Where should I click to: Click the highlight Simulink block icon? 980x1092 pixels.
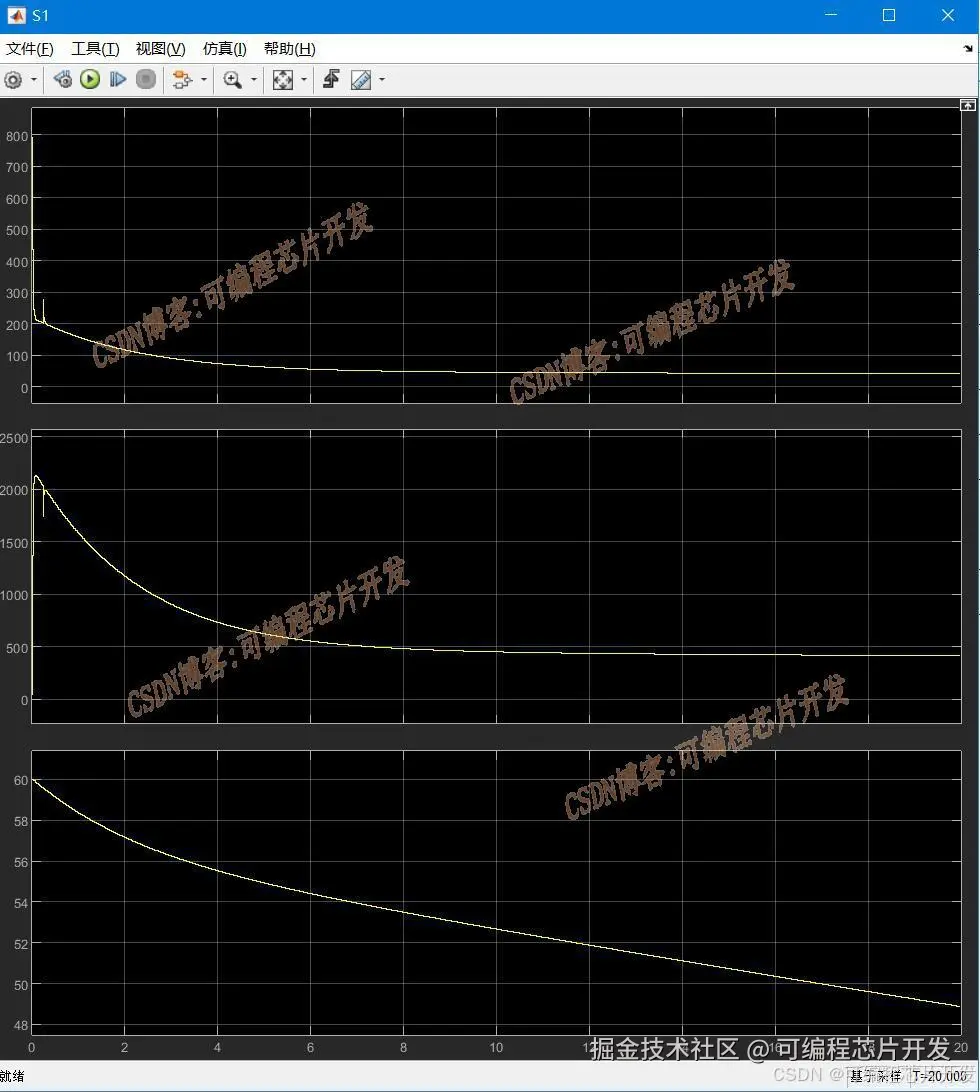pos(182,80)
